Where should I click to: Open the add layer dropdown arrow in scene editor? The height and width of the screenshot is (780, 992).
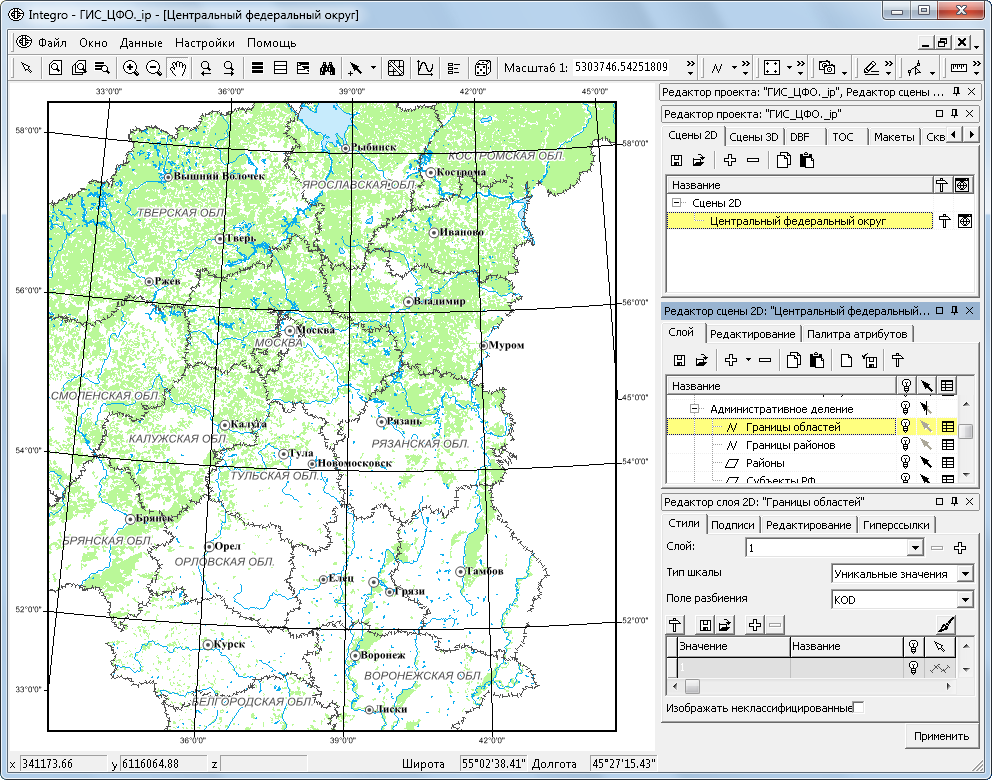748,361
